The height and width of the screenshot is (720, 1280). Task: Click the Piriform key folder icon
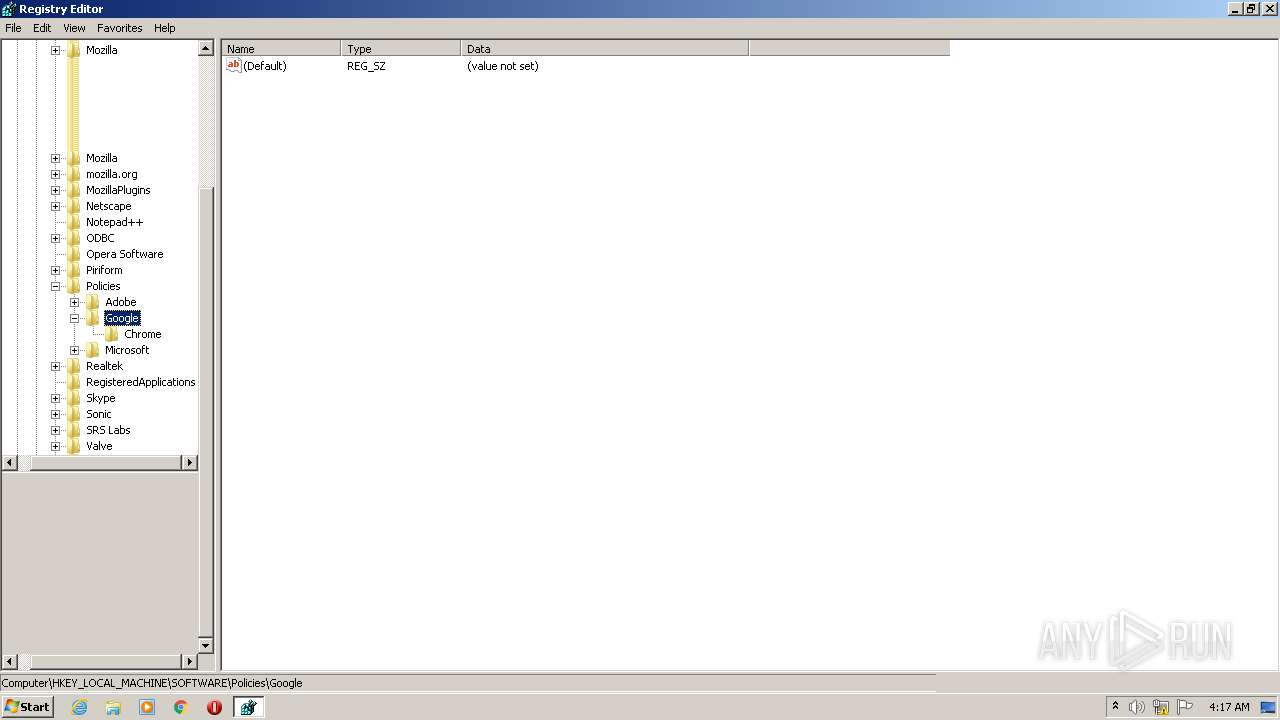pyautogui.click(x=74, y=270)
